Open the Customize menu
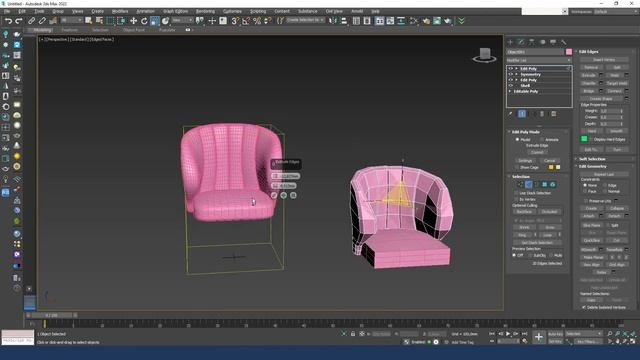640x360 pixels. click(232, 11)
